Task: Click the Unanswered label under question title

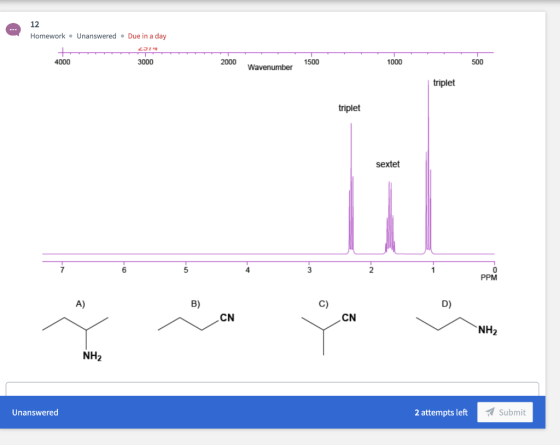Action: tap(96, 36)
